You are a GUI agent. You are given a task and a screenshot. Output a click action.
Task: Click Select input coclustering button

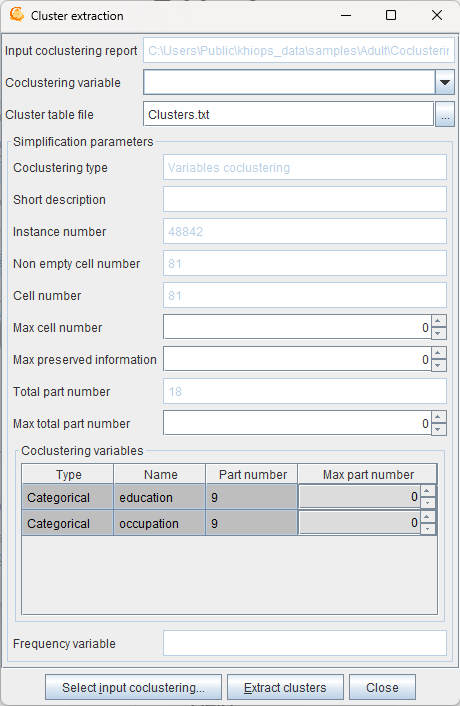[x=133, y=688]
